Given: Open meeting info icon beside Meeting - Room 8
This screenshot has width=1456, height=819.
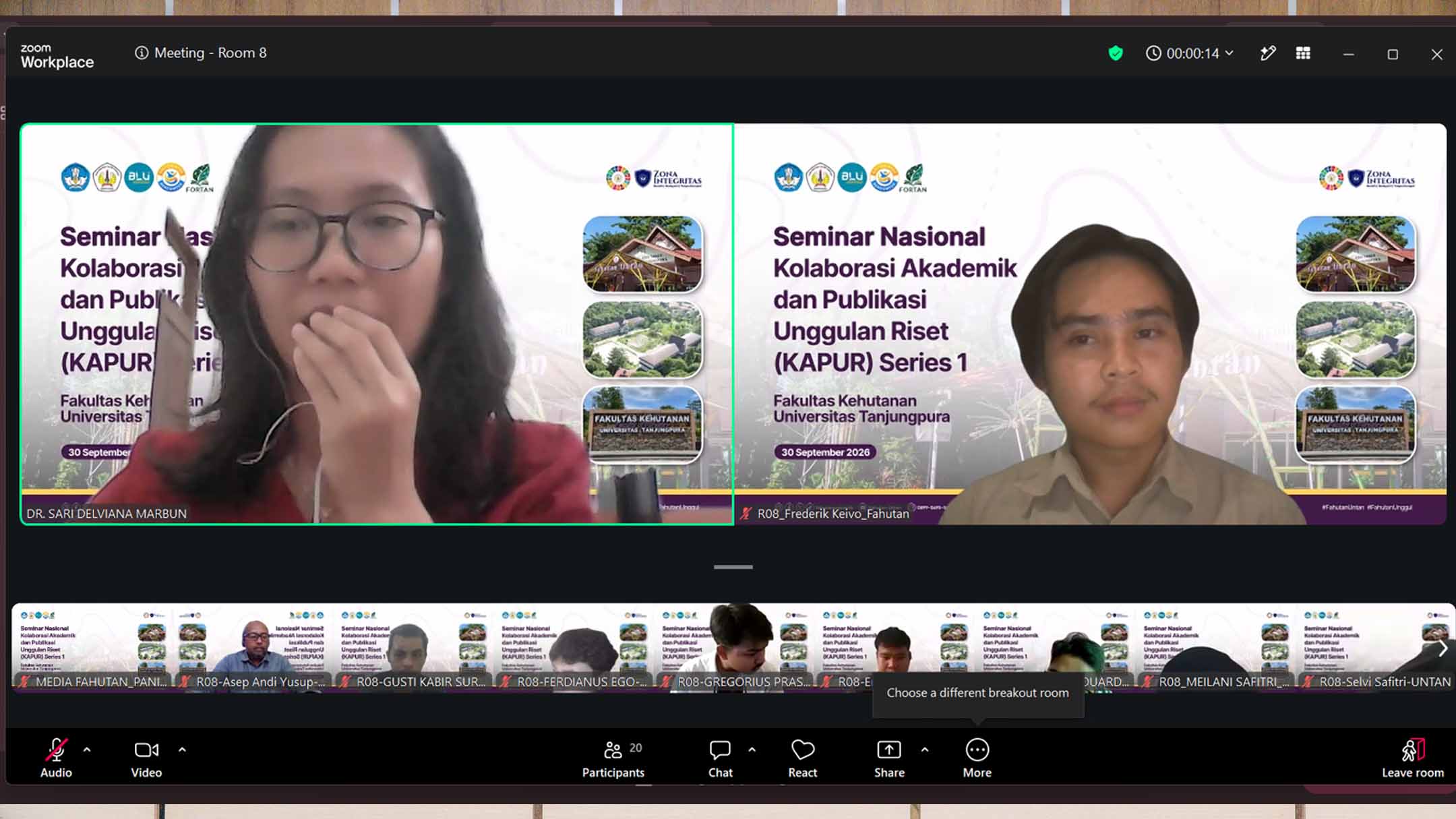Looking at the screenshot, I should (x=142, y=53).
